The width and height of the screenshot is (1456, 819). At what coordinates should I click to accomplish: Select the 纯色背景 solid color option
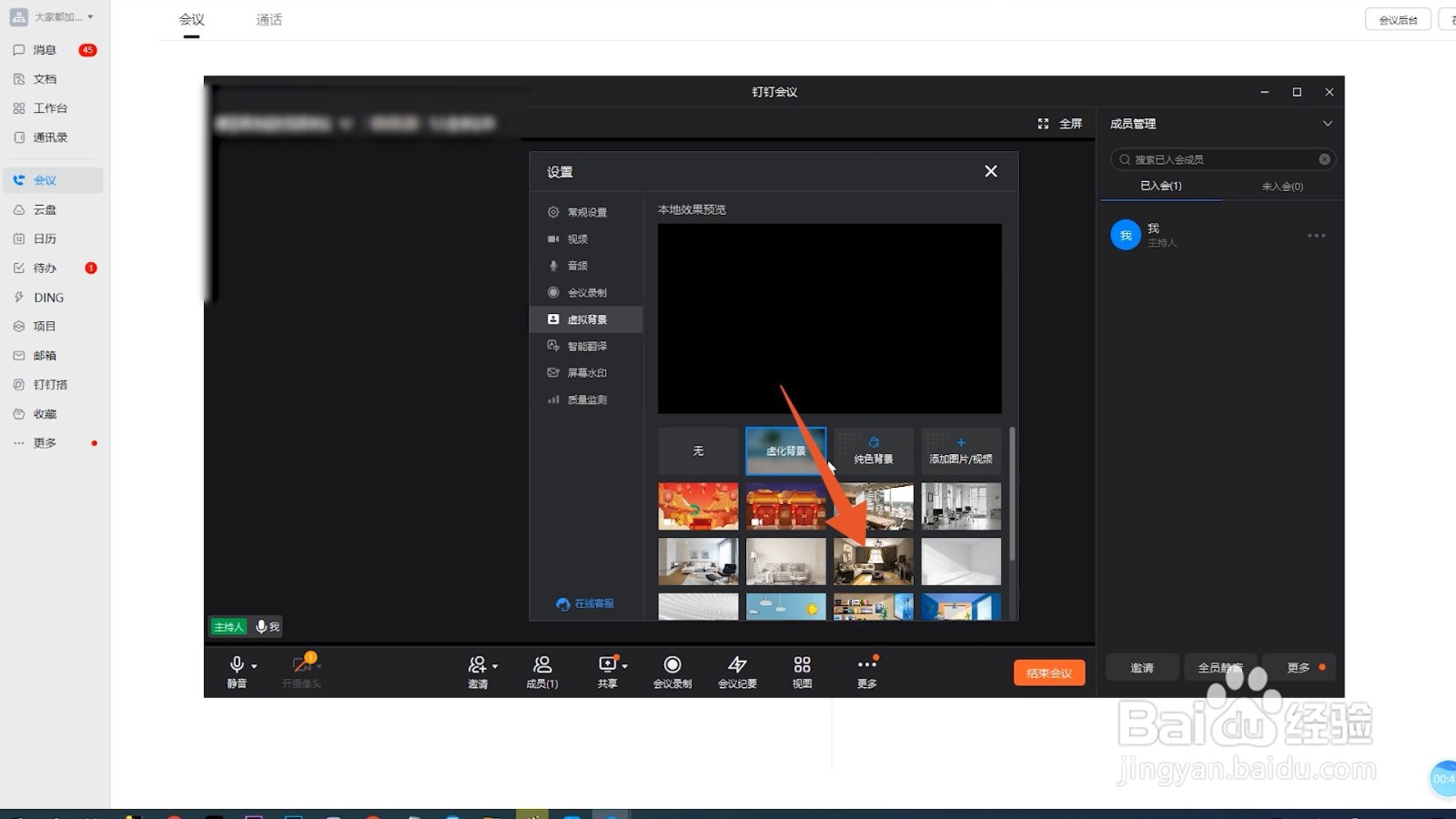click(x=874, y=450)
